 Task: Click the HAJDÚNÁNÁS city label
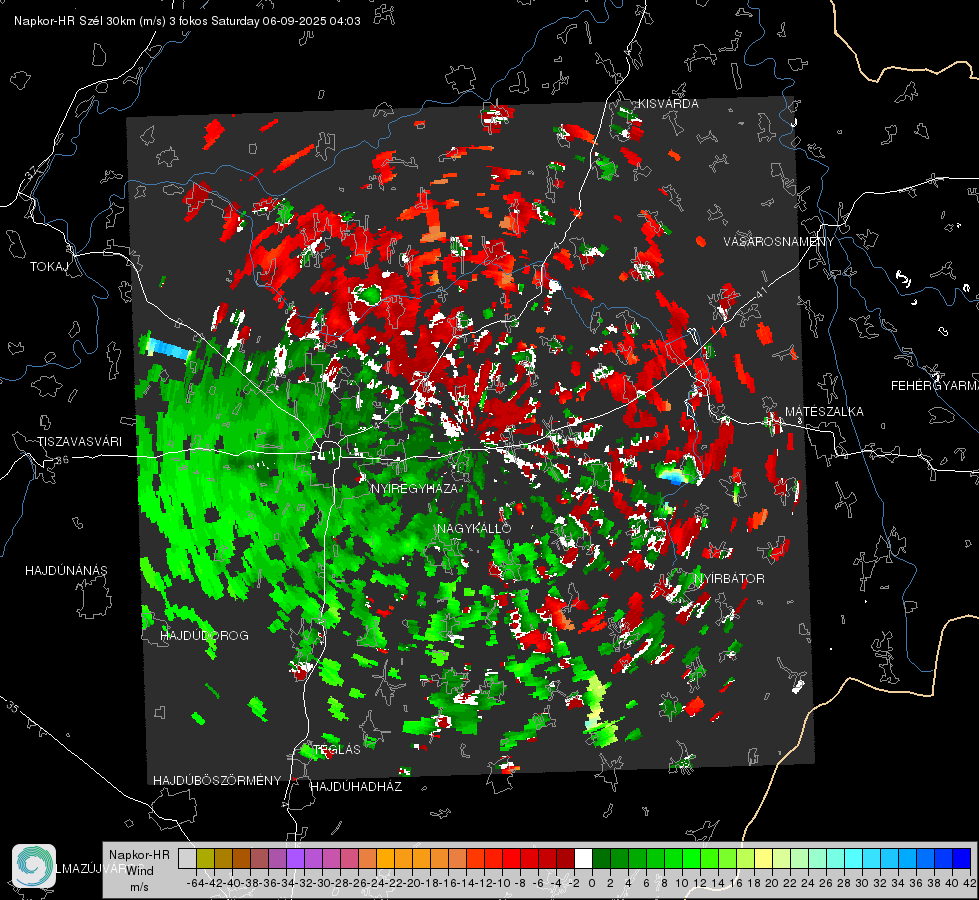point(66,570)
